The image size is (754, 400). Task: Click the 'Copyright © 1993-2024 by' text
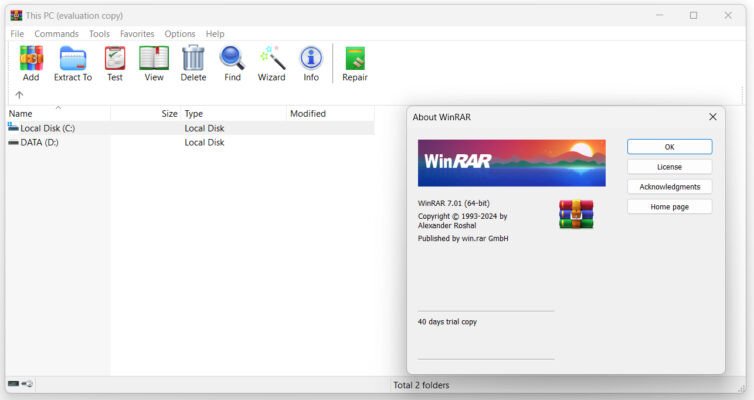463,216
